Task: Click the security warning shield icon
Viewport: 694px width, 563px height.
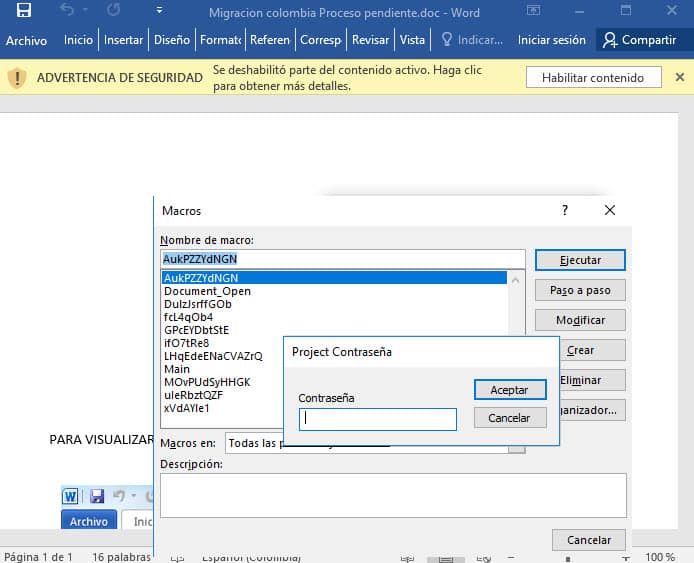Action: pyautogui.click(x=17, y=78)
